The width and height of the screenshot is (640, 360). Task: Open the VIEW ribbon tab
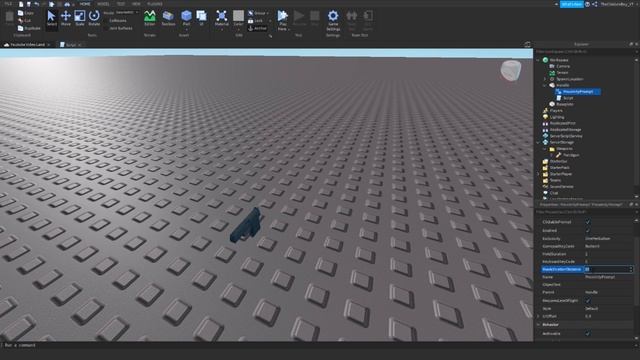(x=136, y=4)
